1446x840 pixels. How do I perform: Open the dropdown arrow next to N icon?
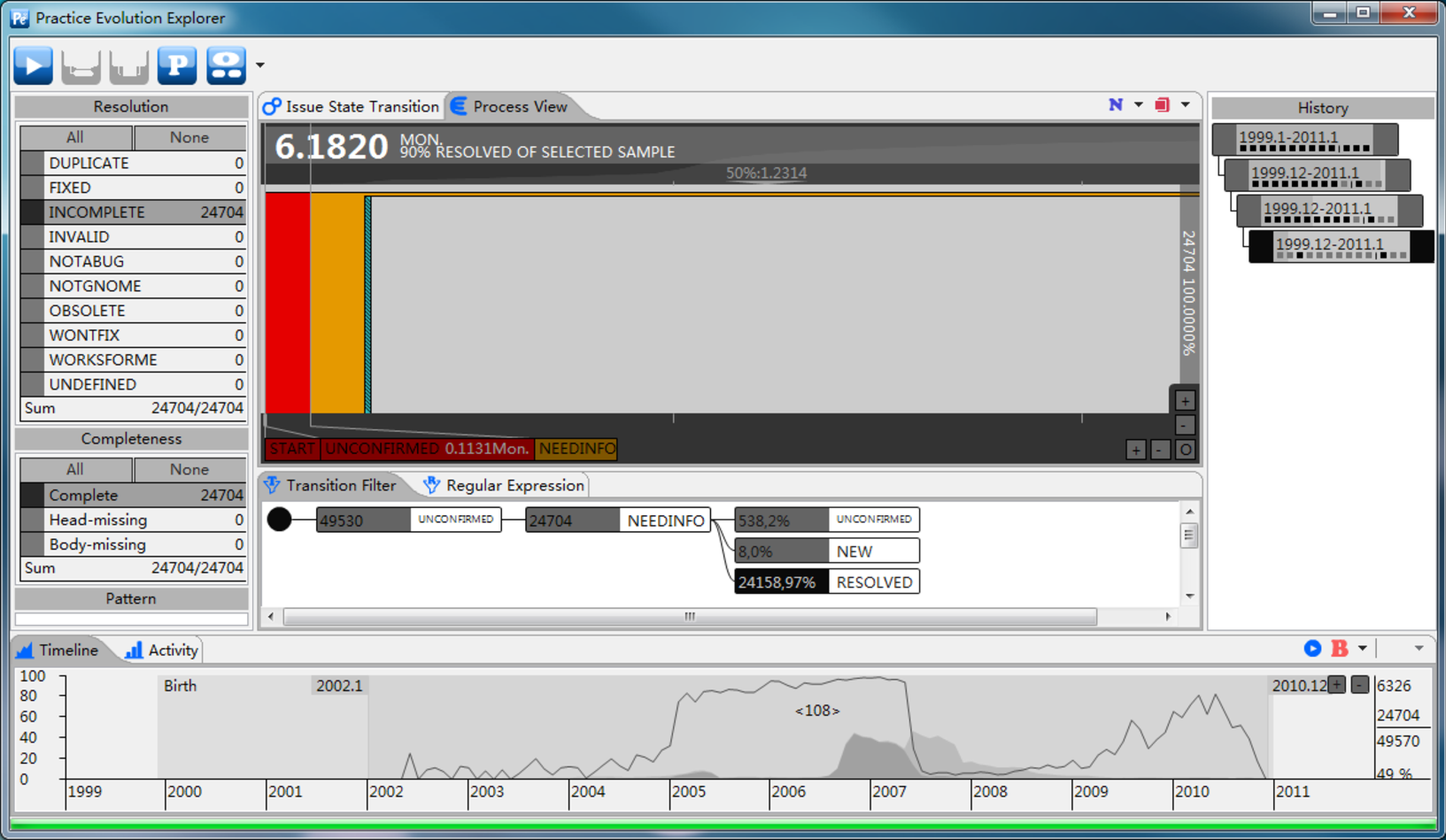click(1139, 105)
